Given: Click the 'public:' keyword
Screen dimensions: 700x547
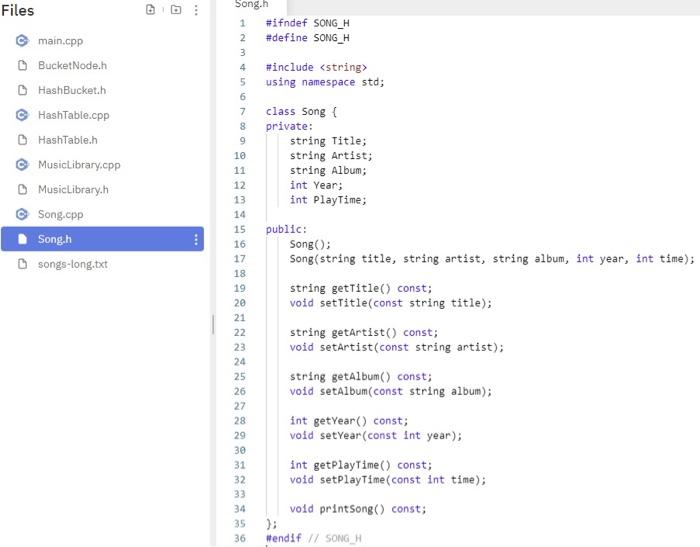Looking at the screenshot, I should [286, 229].
